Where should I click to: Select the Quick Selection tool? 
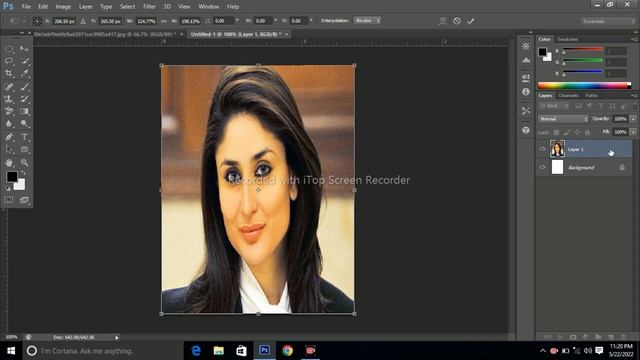coord(24,61)
